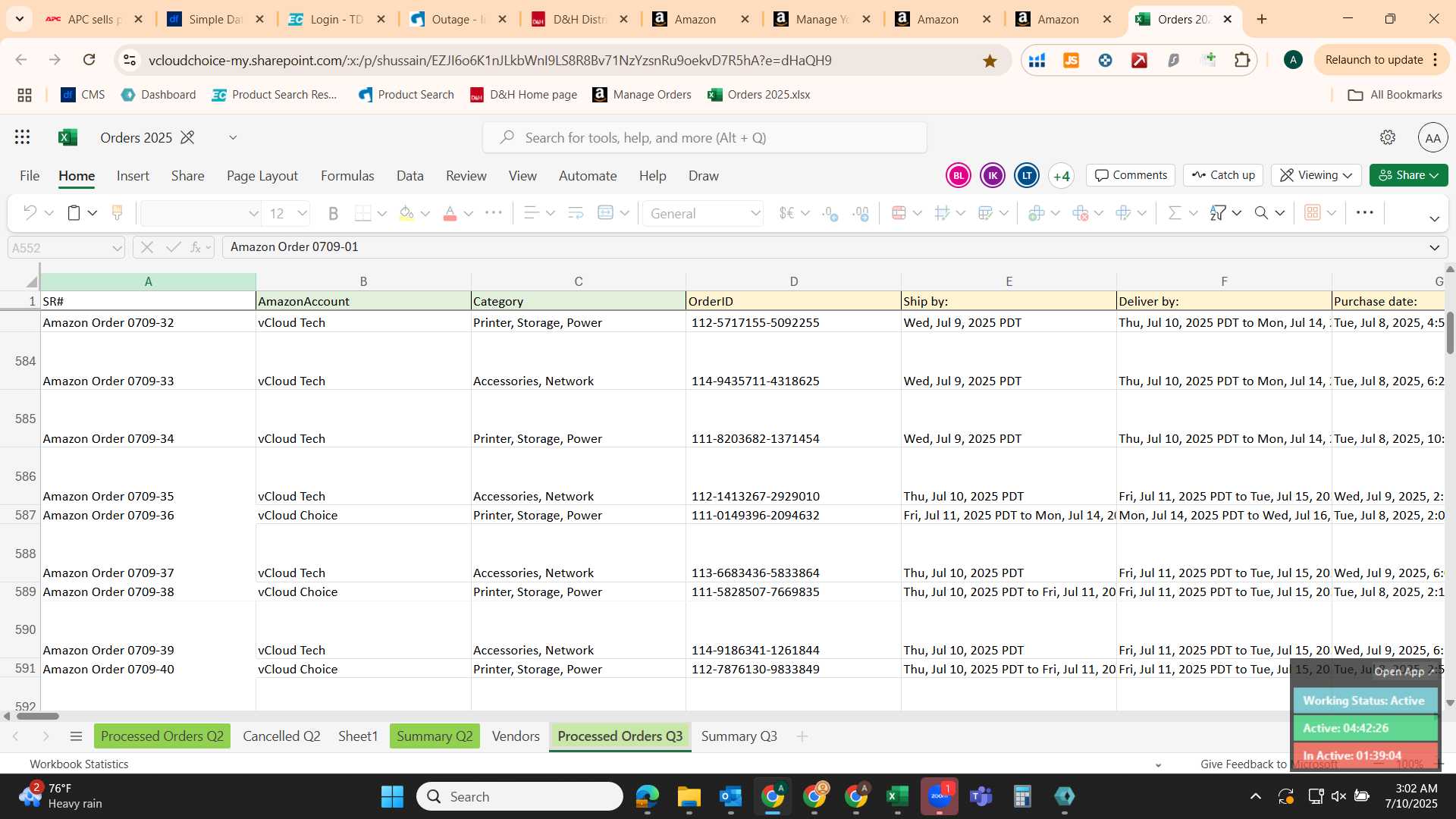The image size is (1456, 819).
Task: Apply the red font color swatch
Action: coord(450,214)
